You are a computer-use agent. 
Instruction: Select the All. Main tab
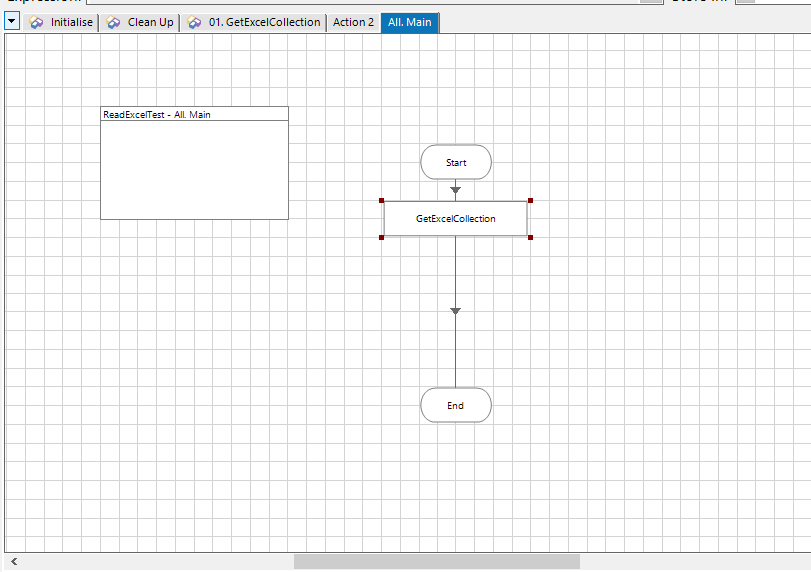point(410,23)
